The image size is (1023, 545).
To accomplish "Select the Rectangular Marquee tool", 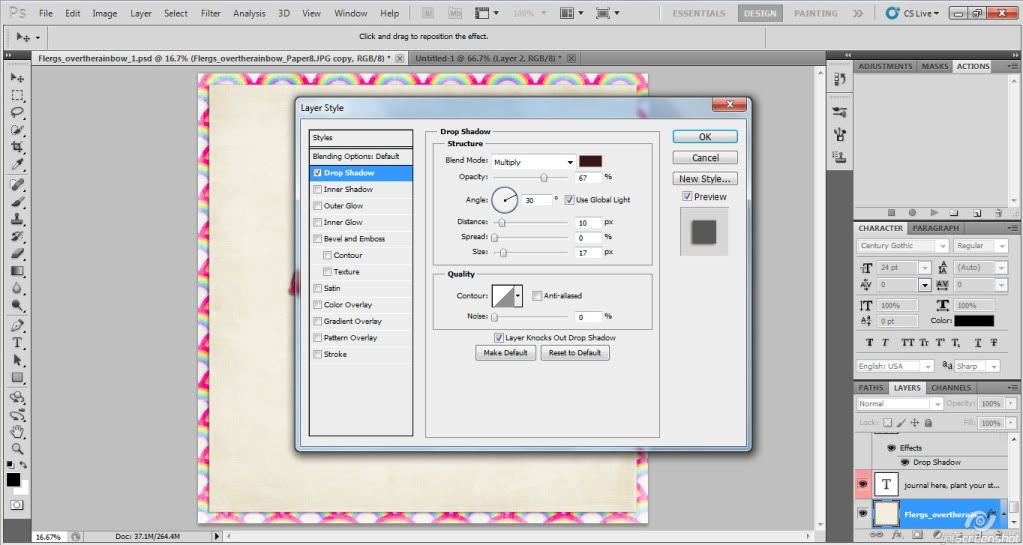I will [17, 96].
